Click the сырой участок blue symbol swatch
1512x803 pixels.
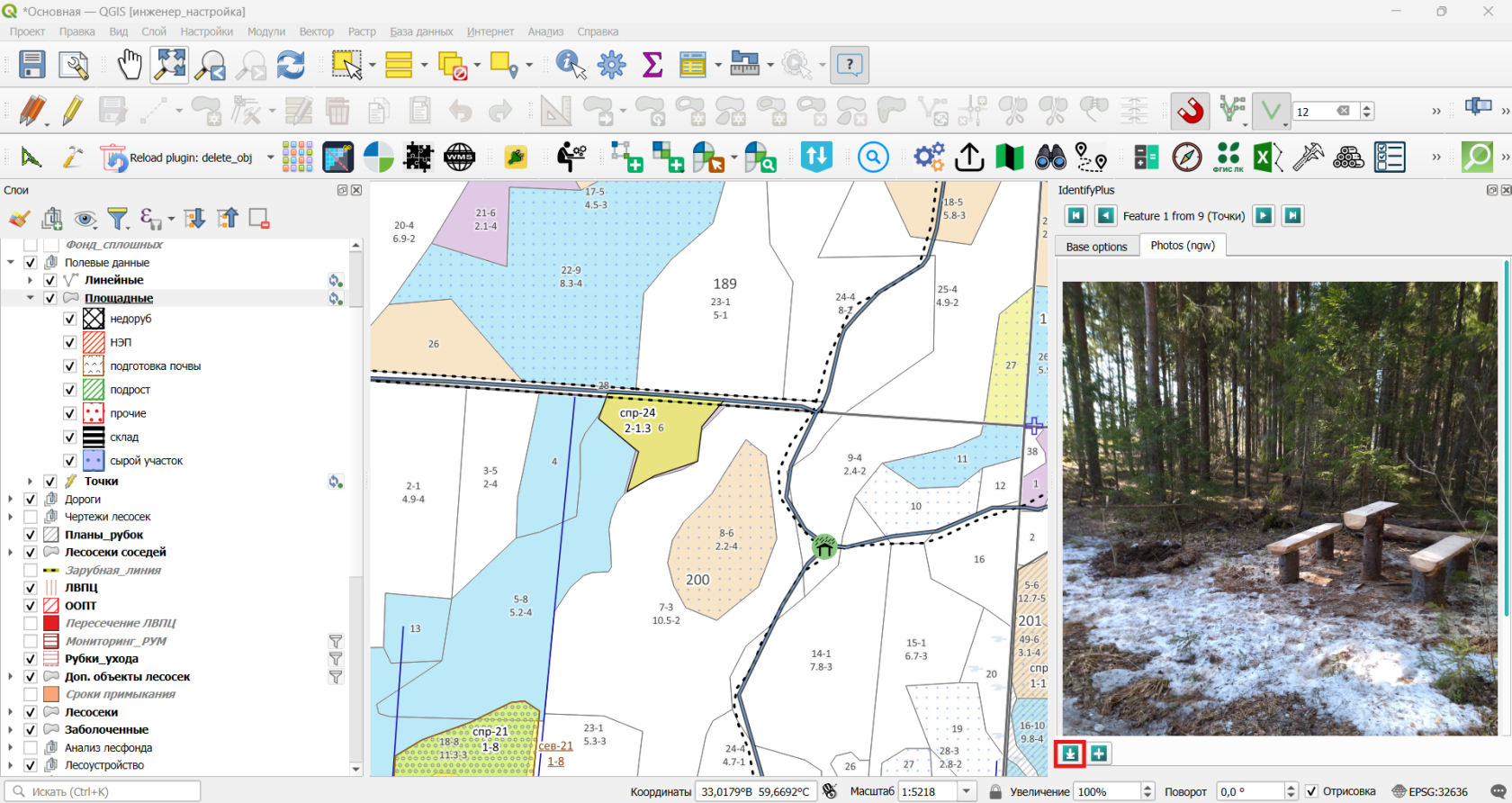pos(94,461)
